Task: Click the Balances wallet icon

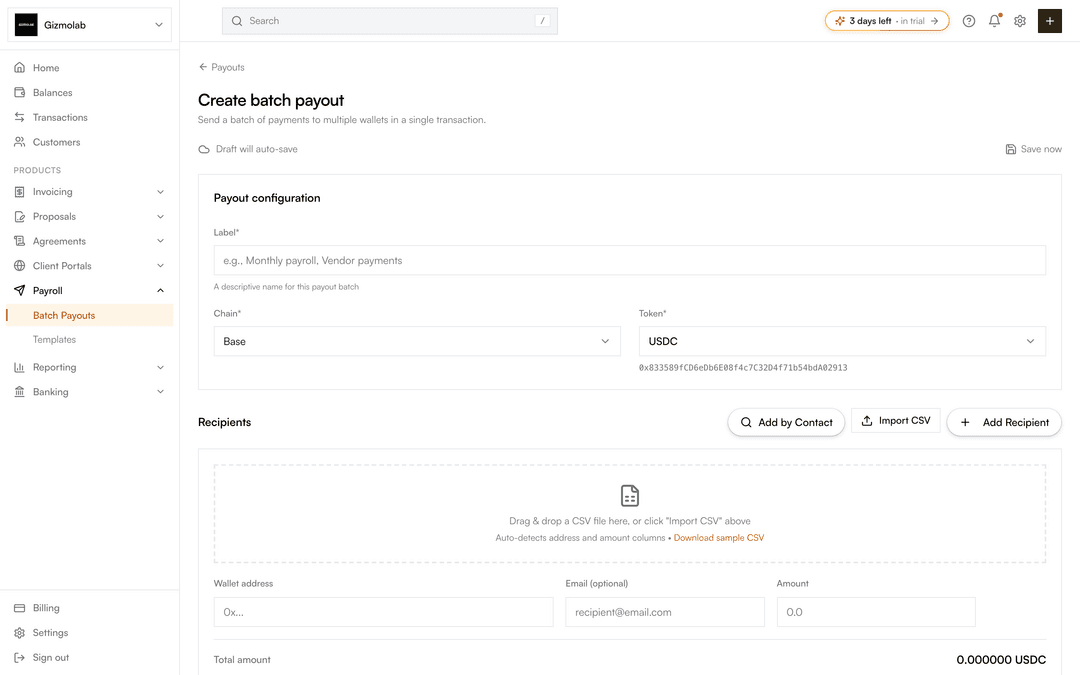Action: pyautogui.click(x=19, y=92)
